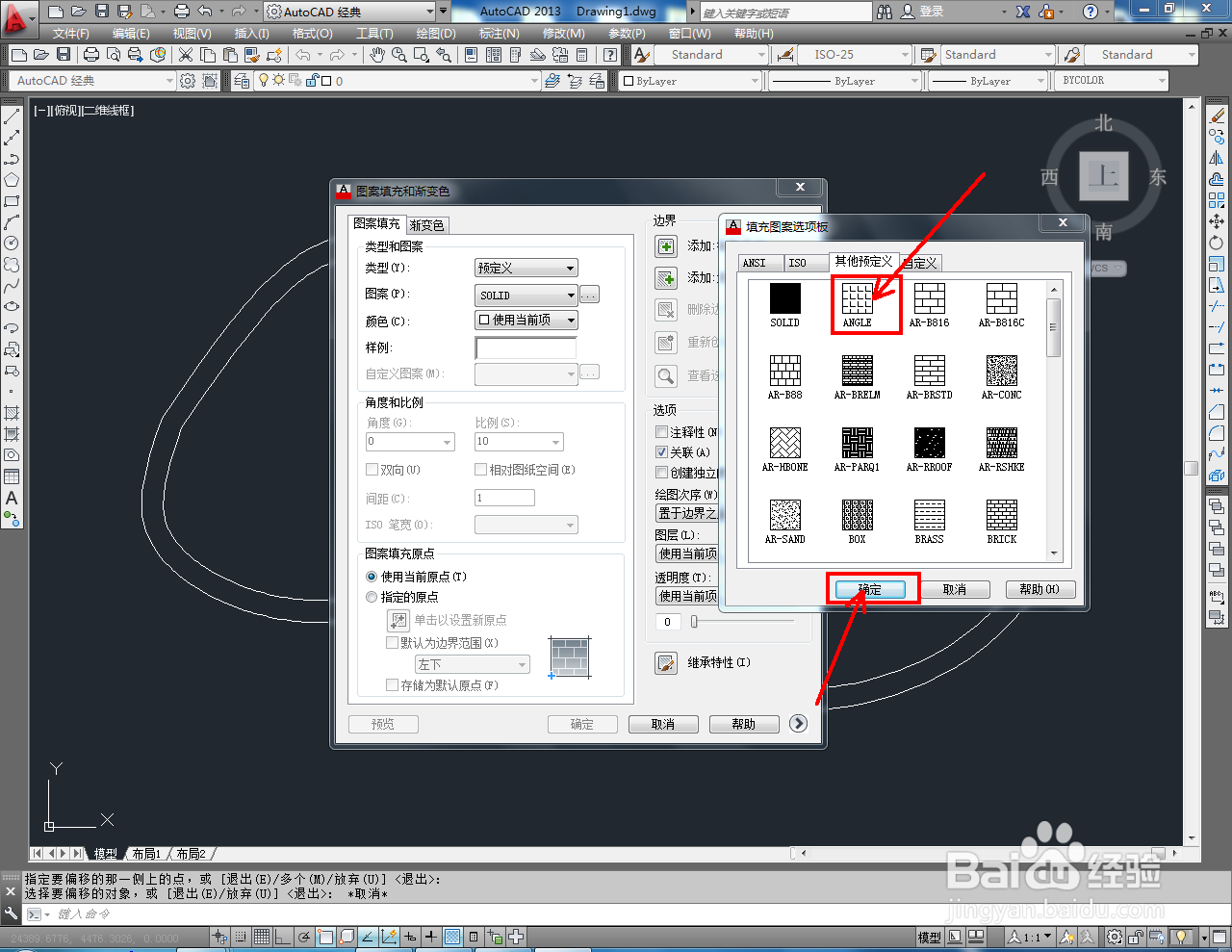Open the 颜色 dropdown 使用当前项
The height and width of the screenshot is (952, 1232).
[526, 320]
